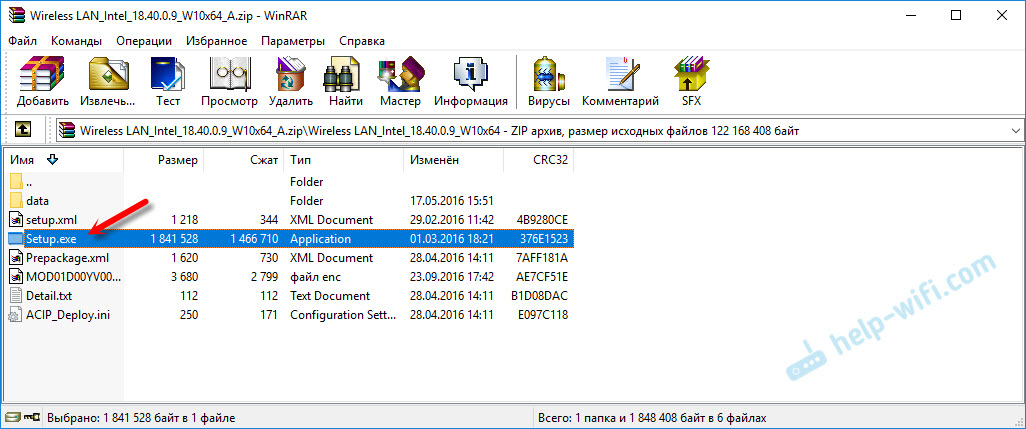1026x429 pixels.
Task: Expand the archive path dropdown
Action: point(1015,131)
